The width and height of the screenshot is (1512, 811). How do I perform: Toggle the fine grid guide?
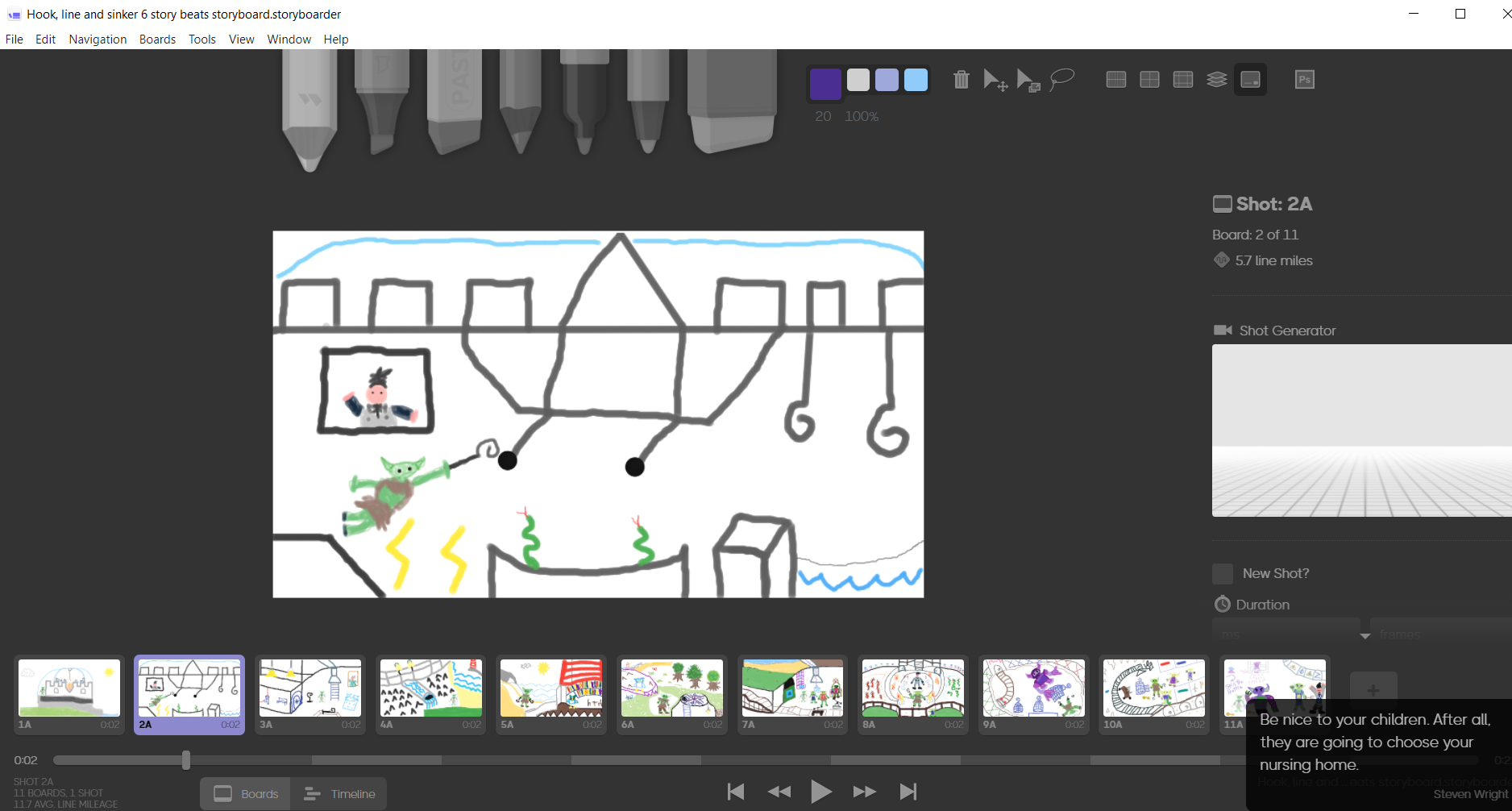[1183, 79]
